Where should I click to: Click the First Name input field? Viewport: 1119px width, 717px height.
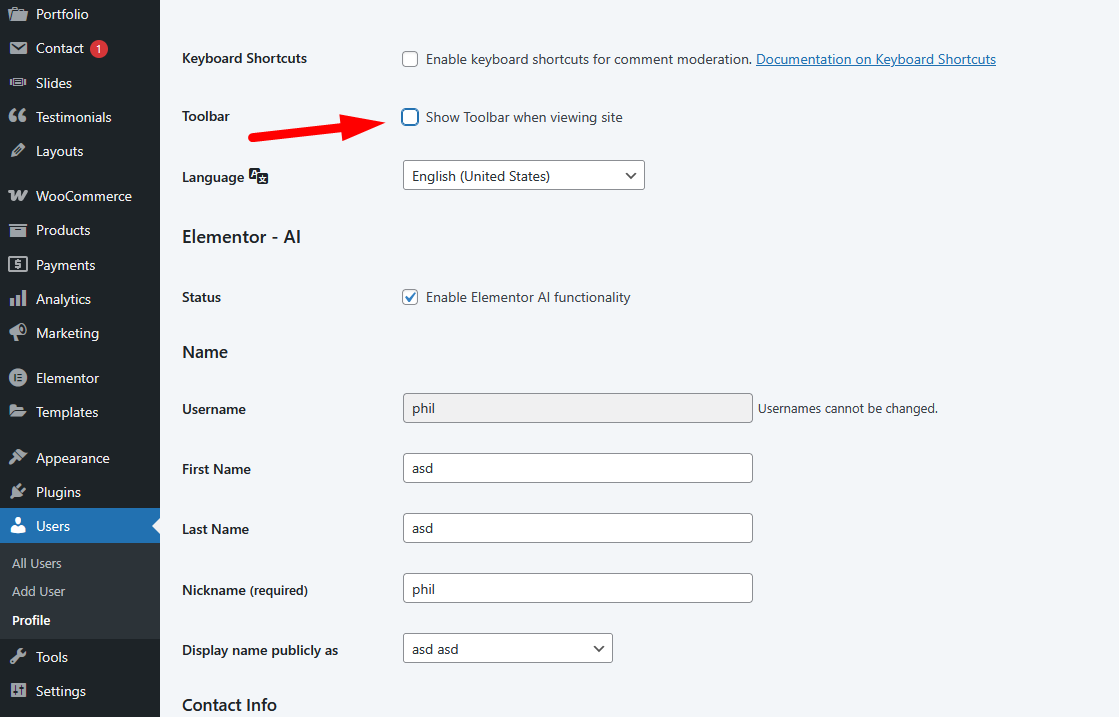coord(577,468)
